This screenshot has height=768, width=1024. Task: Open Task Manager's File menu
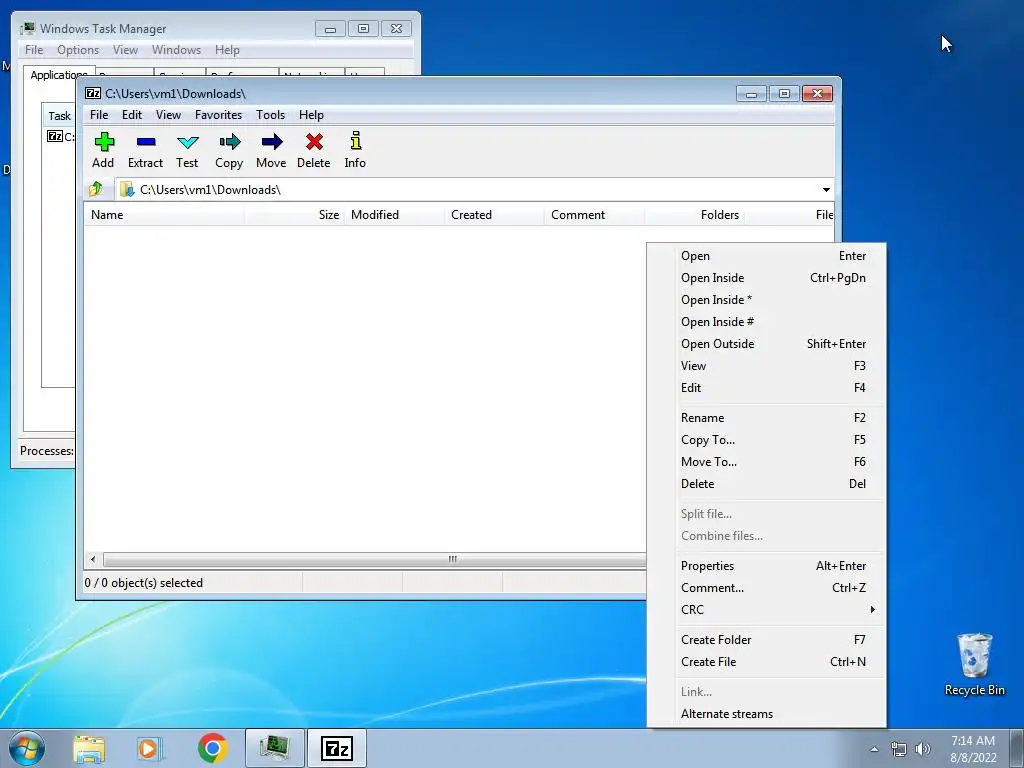click(x=34, y=50)
